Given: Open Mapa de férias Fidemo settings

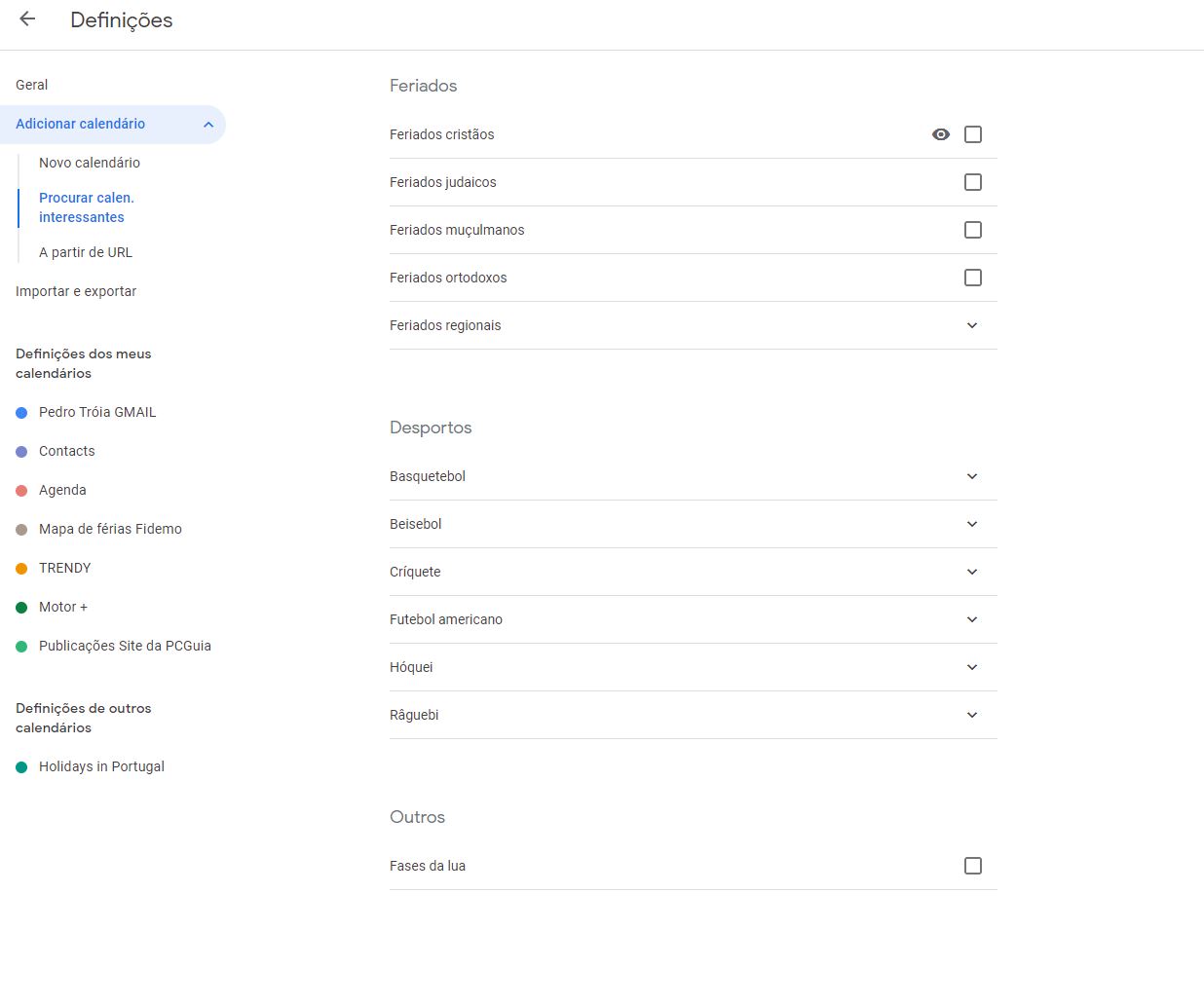Looking at the screenshot, I should pos(110,529).
